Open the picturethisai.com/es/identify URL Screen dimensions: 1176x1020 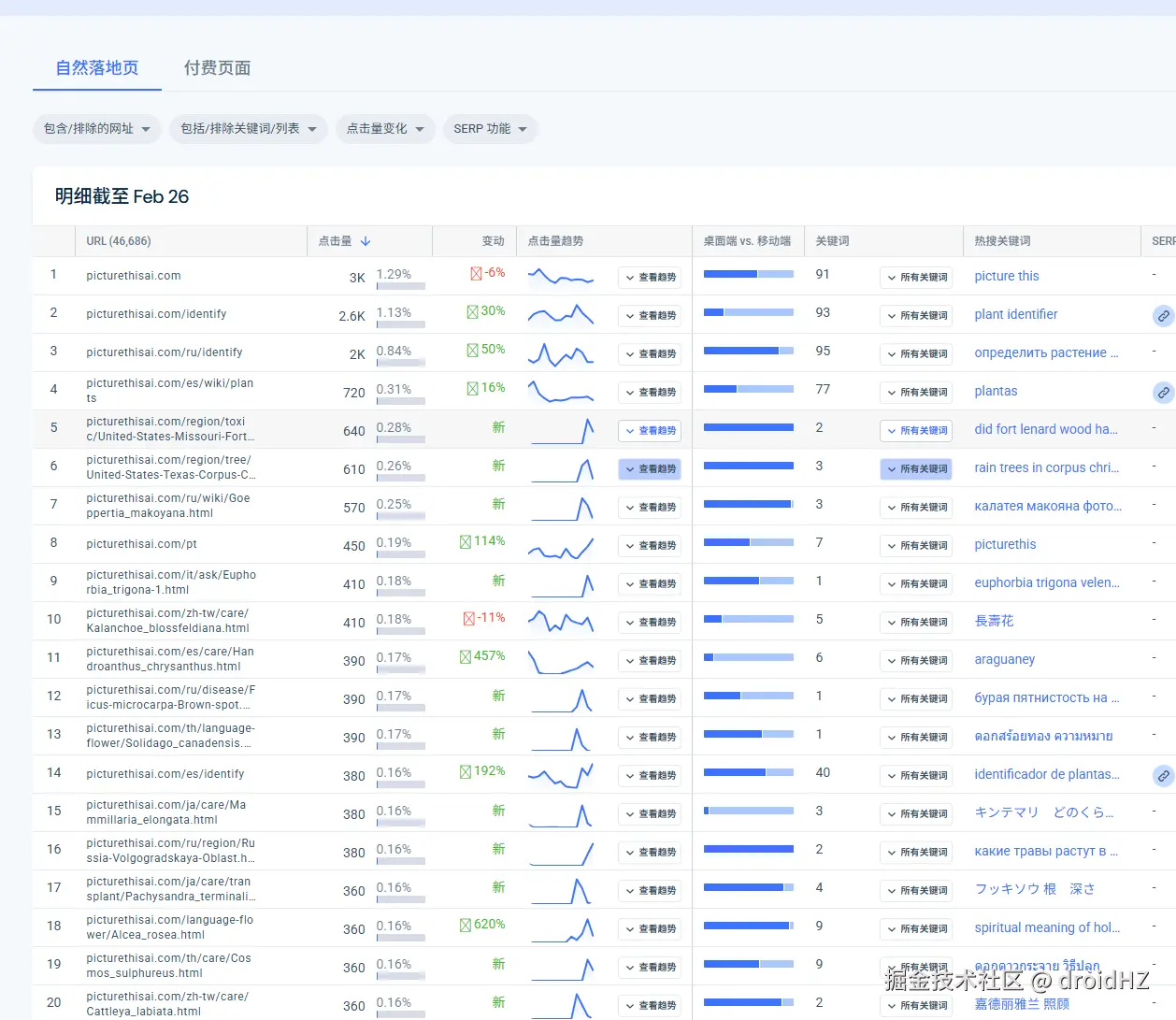[165, 774]
